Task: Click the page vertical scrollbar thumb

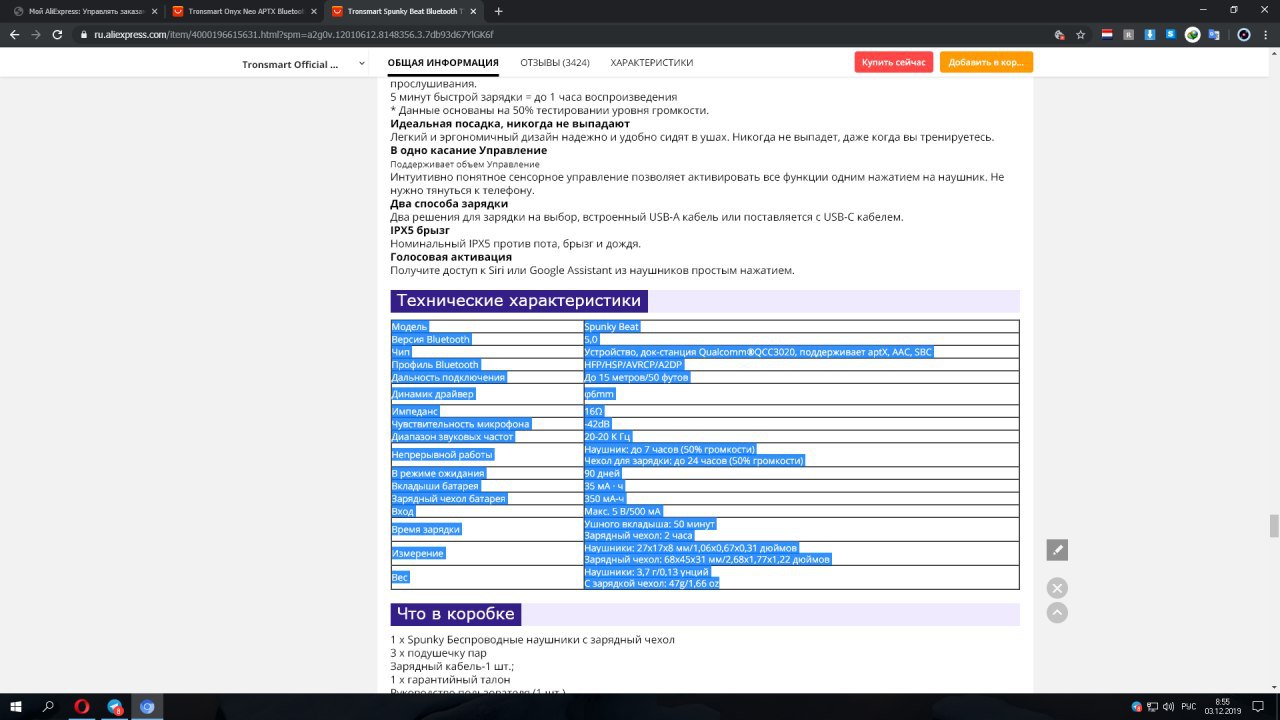Action: (x=1274, y=526)
